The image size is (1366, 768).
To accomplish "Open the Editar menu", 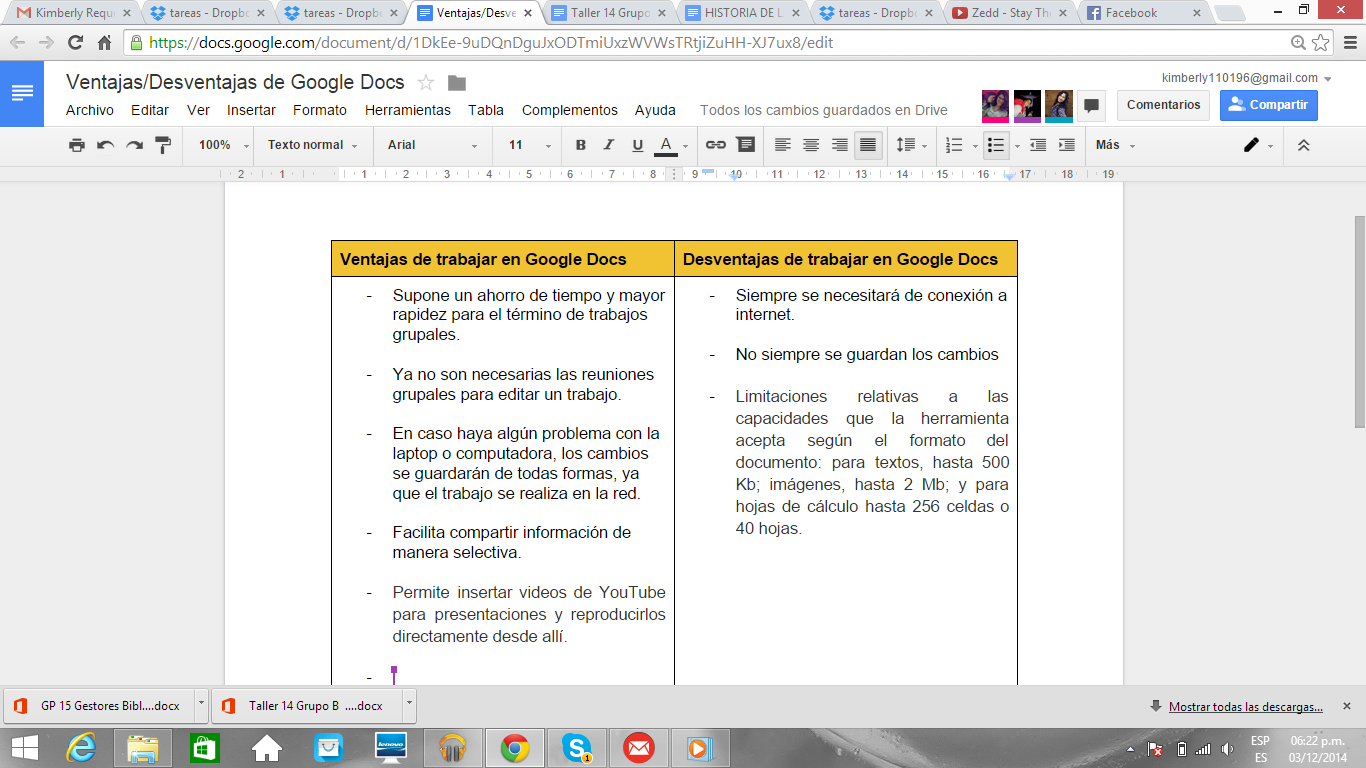I will click(x=150, y=110).
